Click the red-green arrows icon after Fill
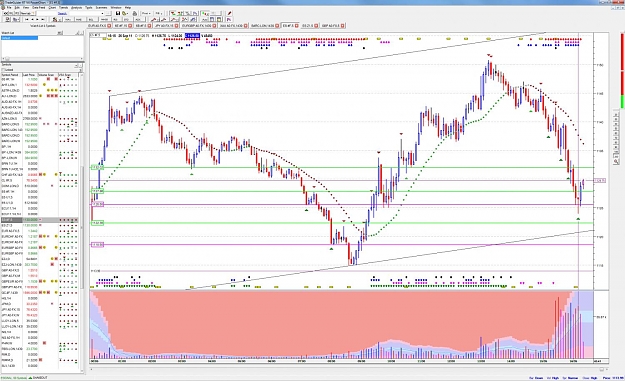This screenshot has width=625, height=381. pyautogui.click(x=173, y=14)
